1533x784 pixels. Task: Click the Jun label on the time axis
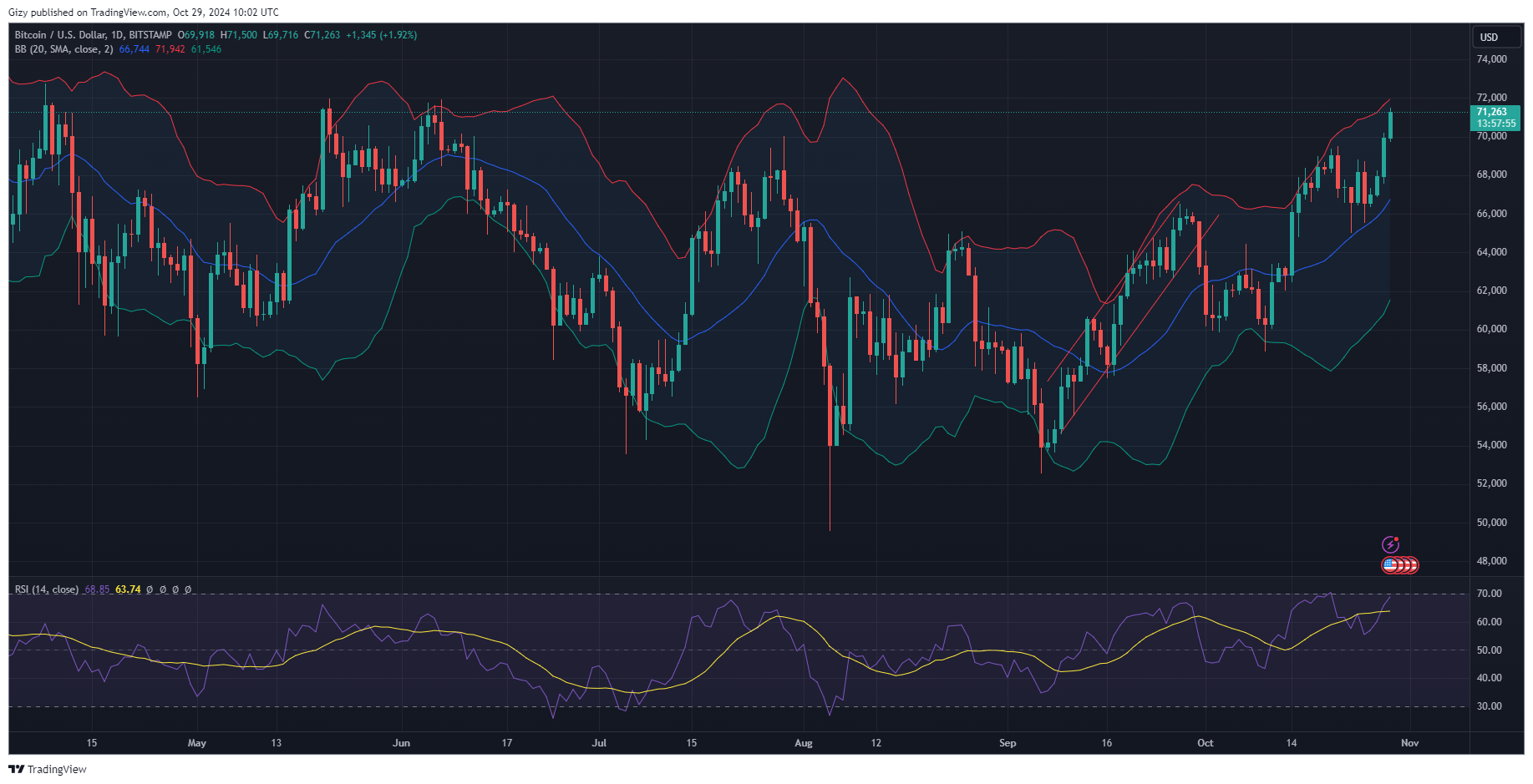click(402, 743)
